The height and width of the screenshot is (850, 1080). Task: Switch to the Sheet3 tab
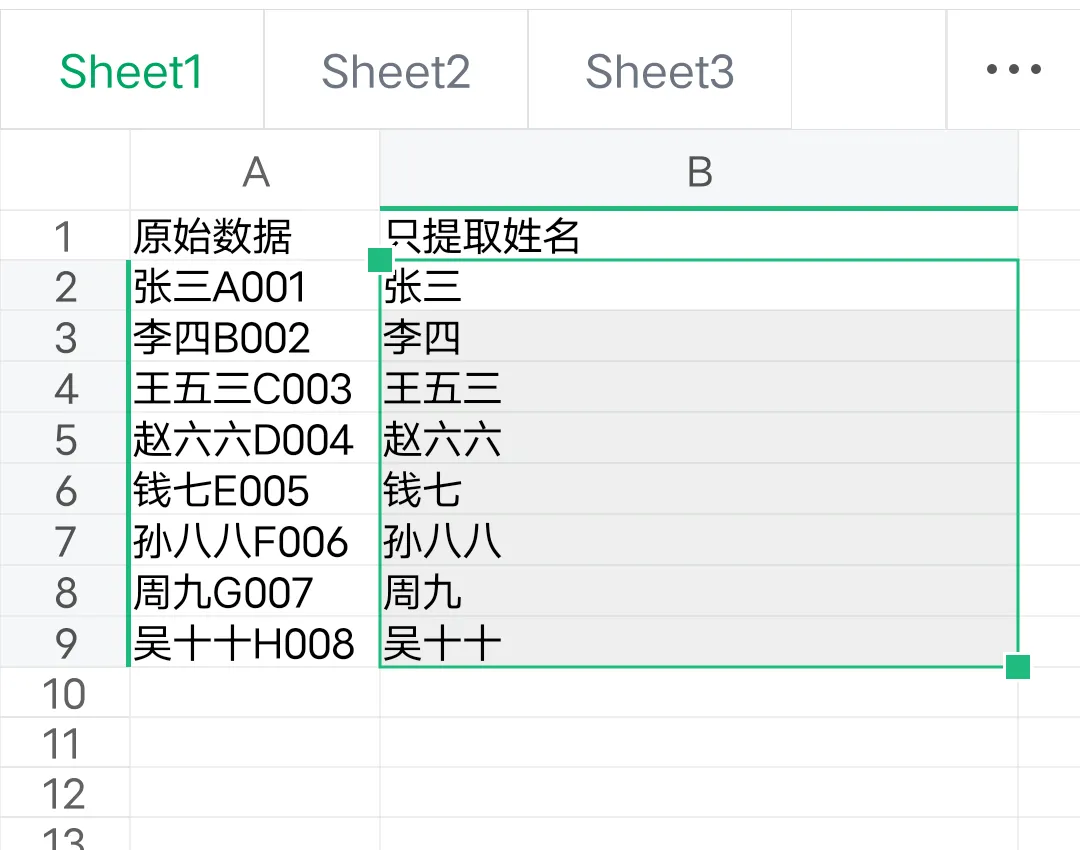click(660, 72)
